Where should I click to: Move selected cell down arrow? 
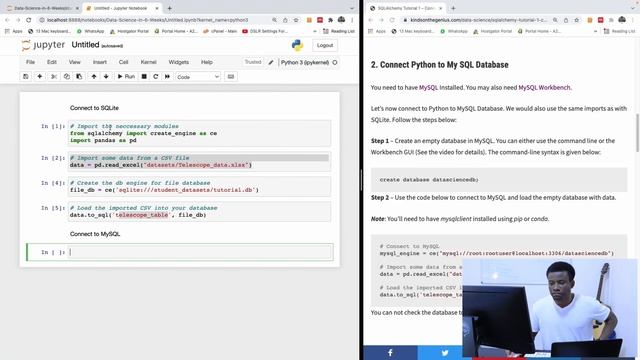(106, 77)
